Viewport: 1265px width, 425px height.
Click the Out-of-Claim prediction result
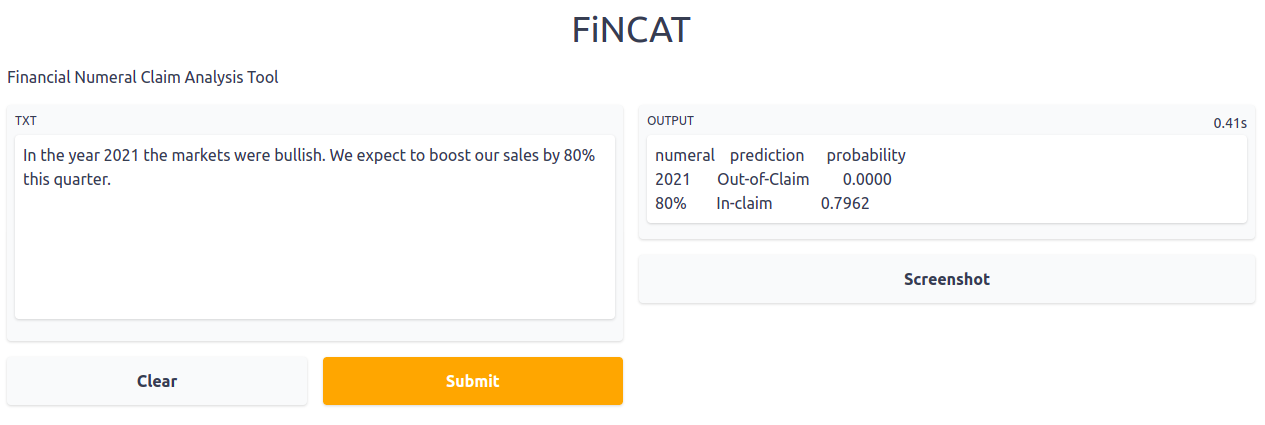point(763,180)
